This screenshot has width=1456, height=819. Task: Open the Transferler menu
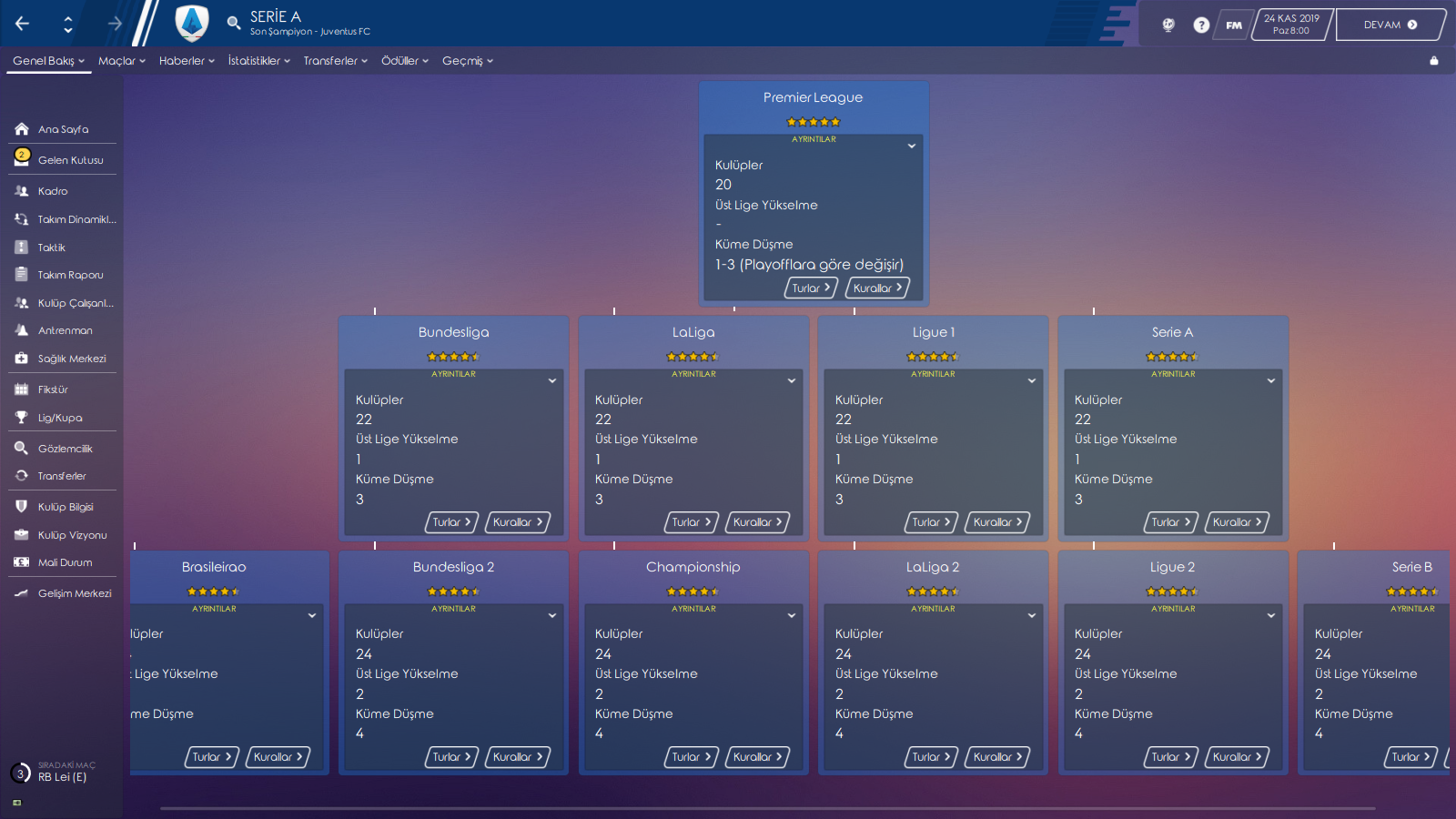[x=336, y=61]
